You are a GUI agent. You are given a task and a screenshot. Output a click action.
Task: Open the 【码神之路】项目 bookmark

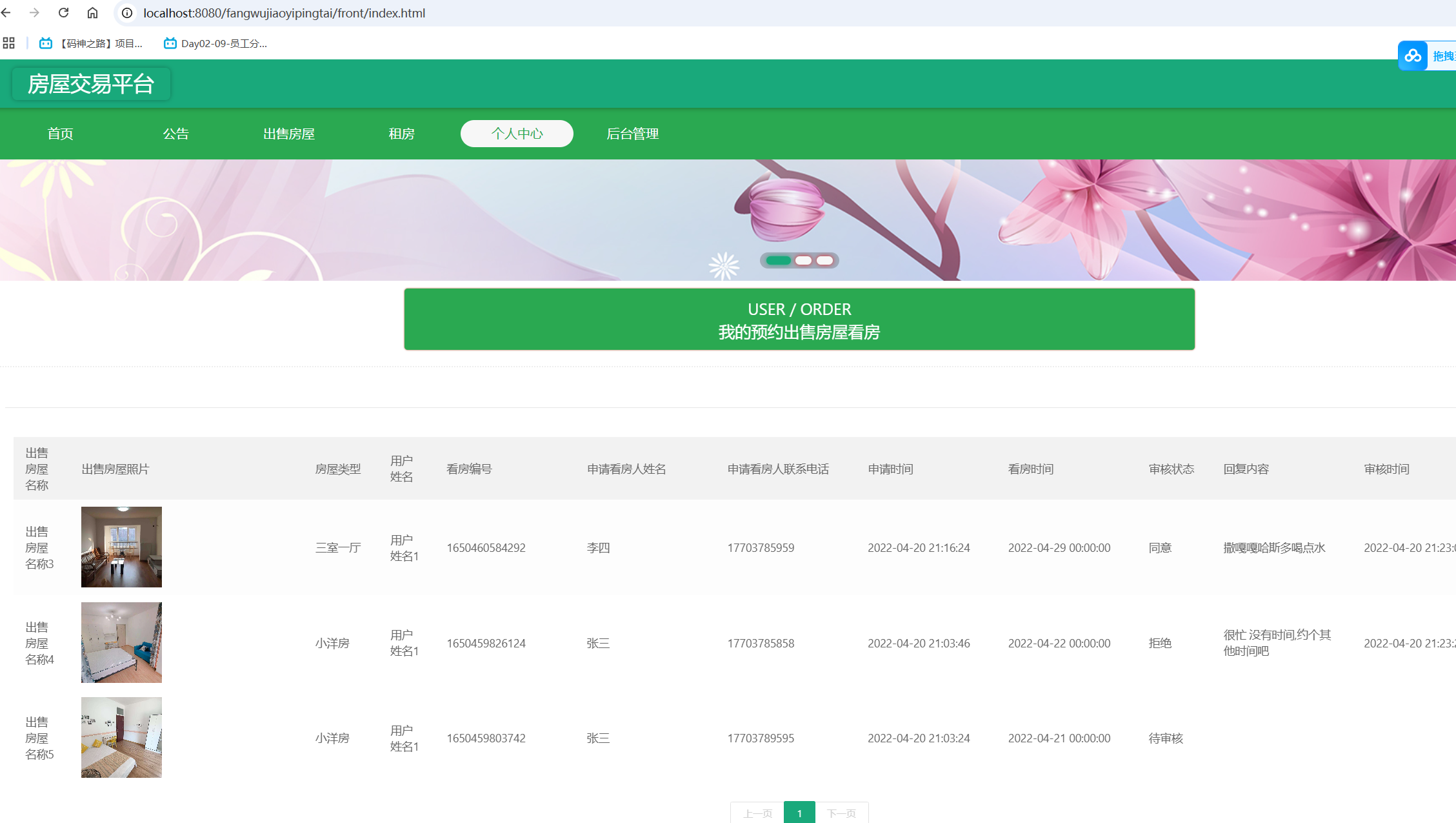pos(91,43)
